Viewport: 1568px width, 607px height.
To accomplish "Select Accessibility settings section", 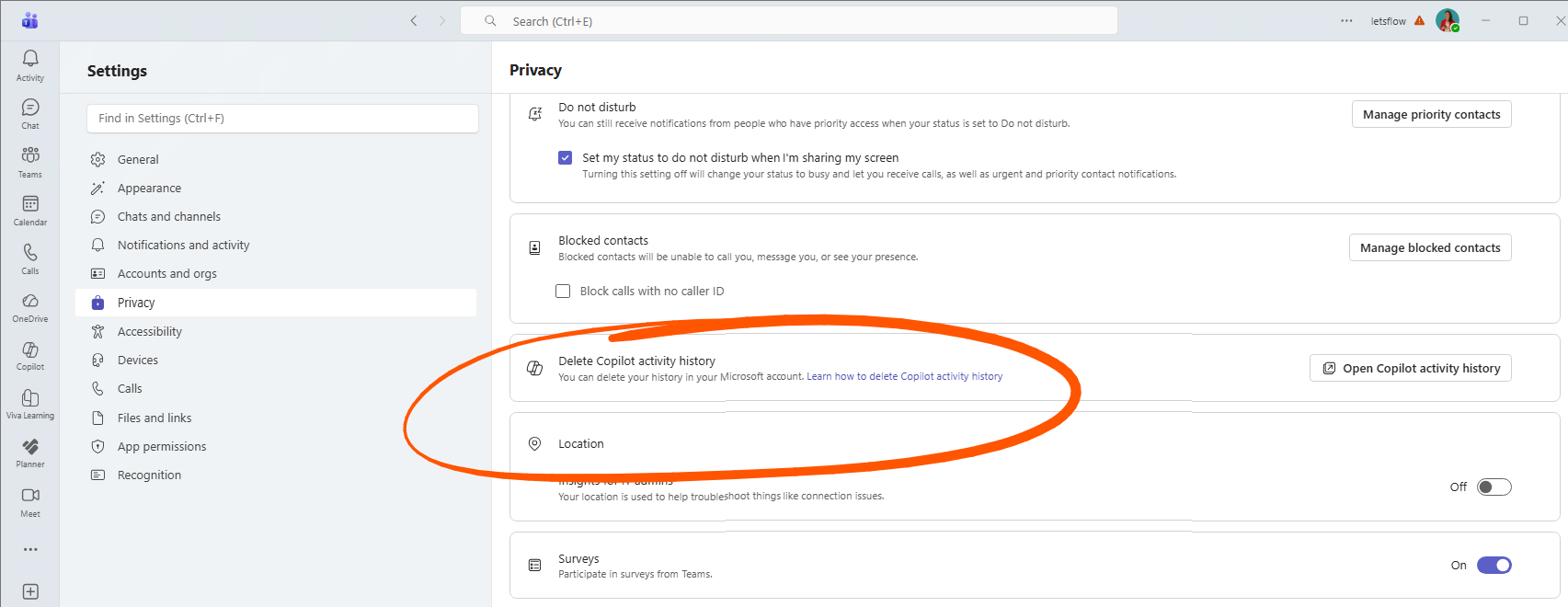I will [x=149, y=332].
